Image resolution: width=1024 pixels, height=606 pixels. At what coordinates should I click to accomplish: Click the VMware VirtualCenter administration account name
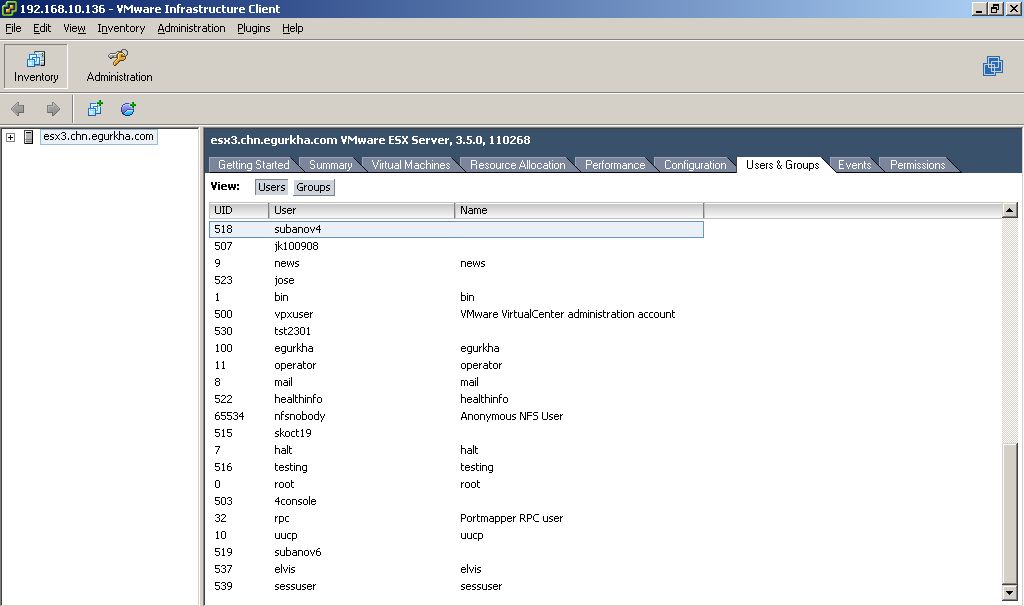pyautogui.click(x=568, y=314)
